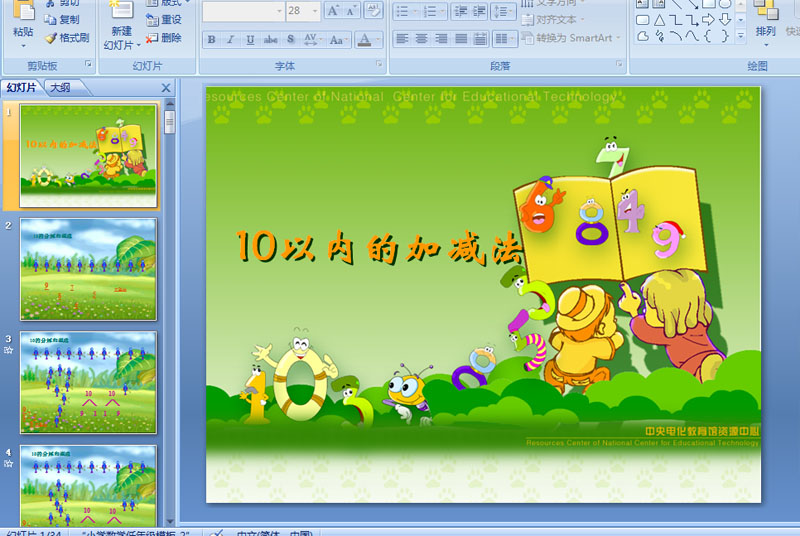Increase font size with large A button
The image size is (800, 536).
pos(333,11)
